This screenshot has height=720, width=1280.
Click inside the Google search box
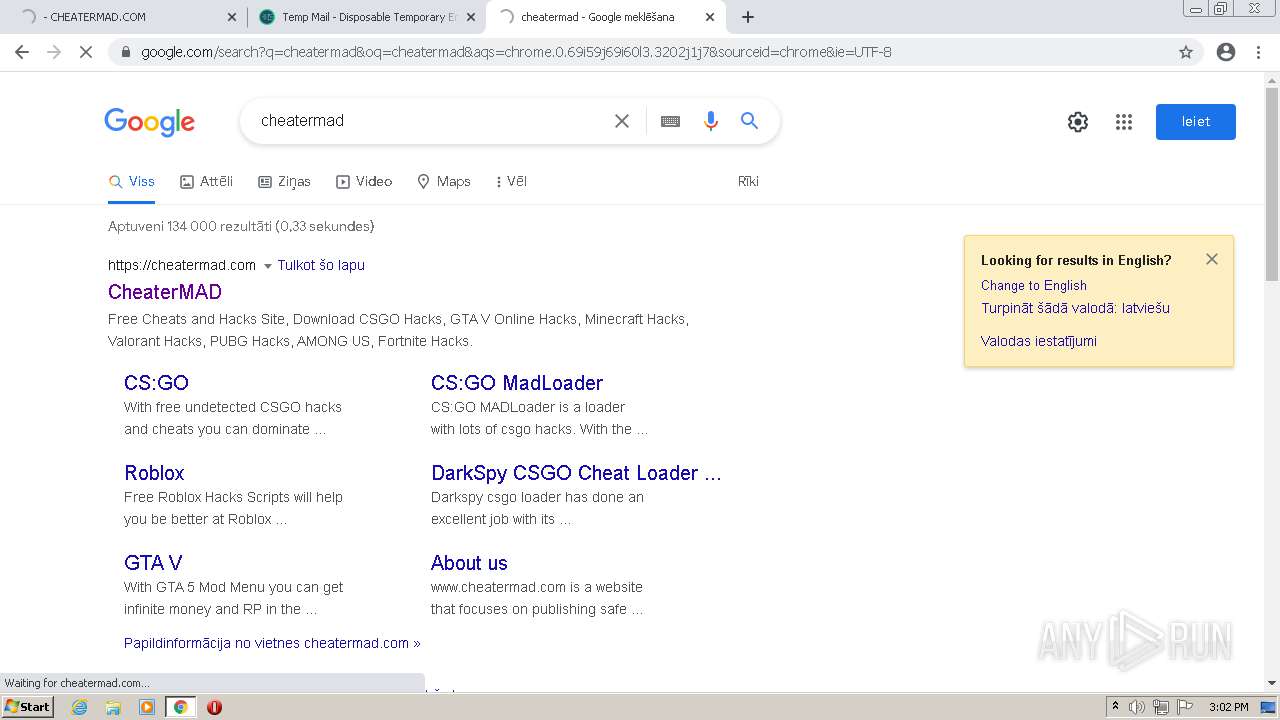coord(430,121)
